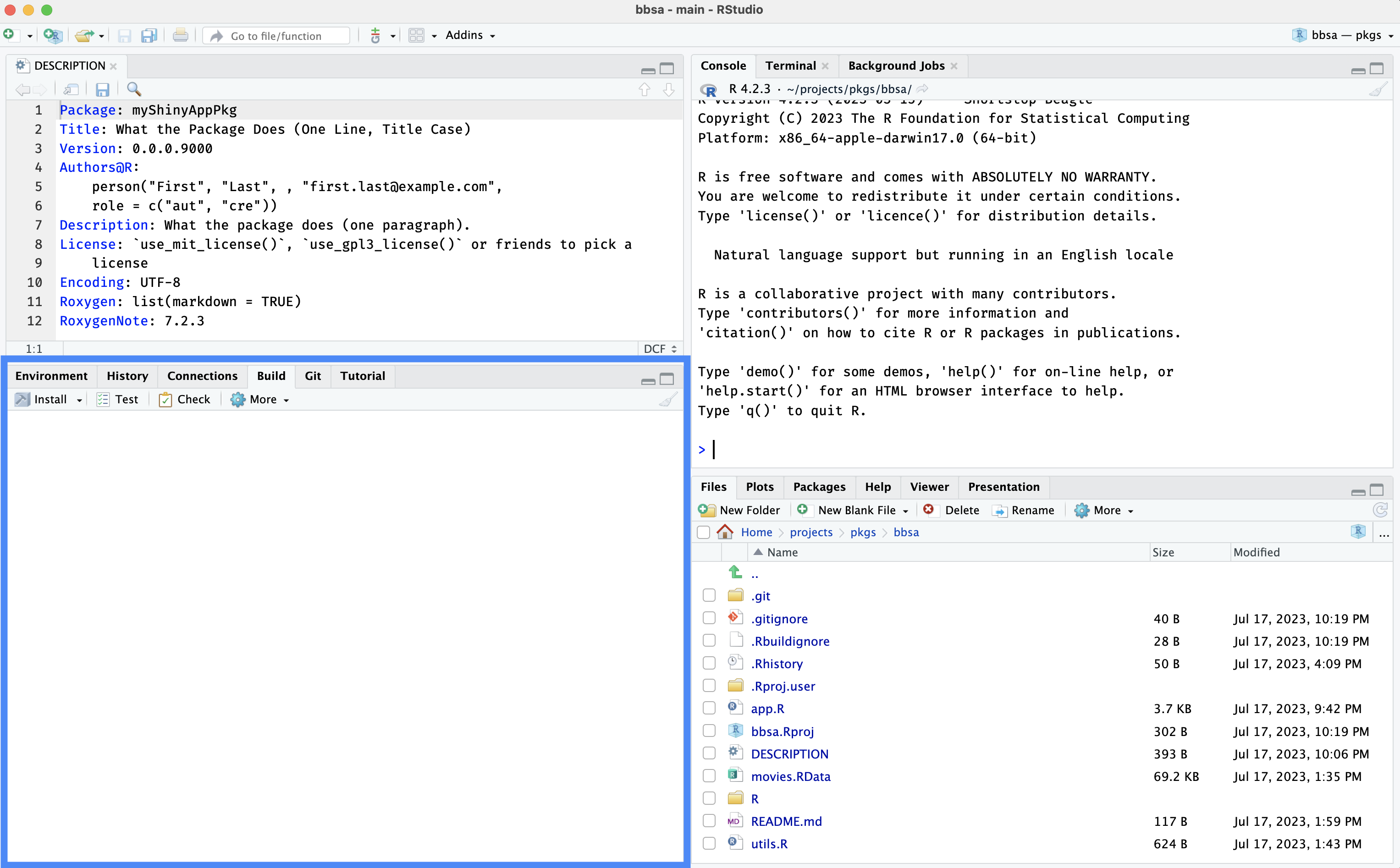Open the Plots tab
The height and width of the screenshot is (868, 1400).
tap(760, 486)
